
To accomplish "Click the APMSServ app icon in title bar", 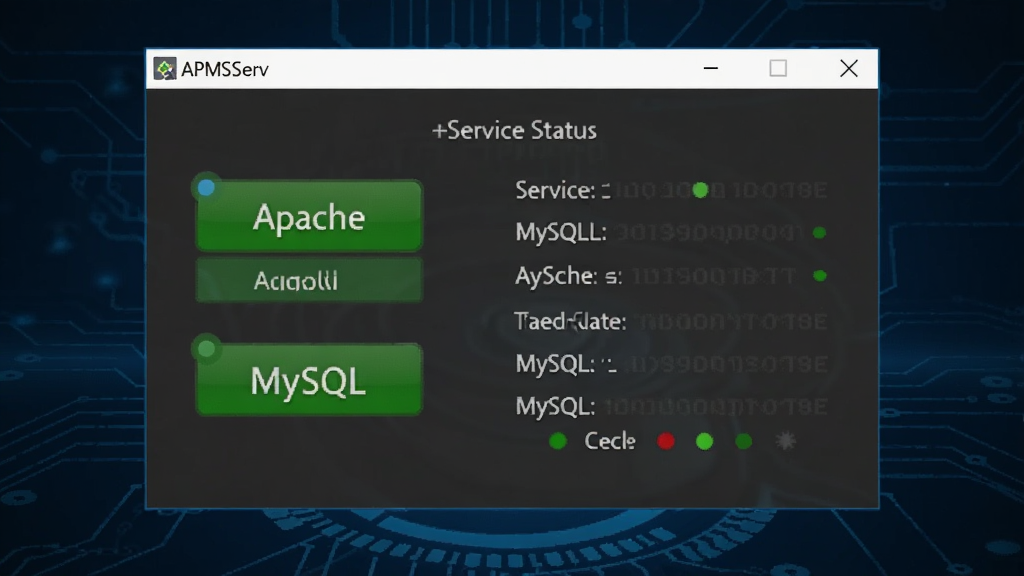I will click(165, 69).
